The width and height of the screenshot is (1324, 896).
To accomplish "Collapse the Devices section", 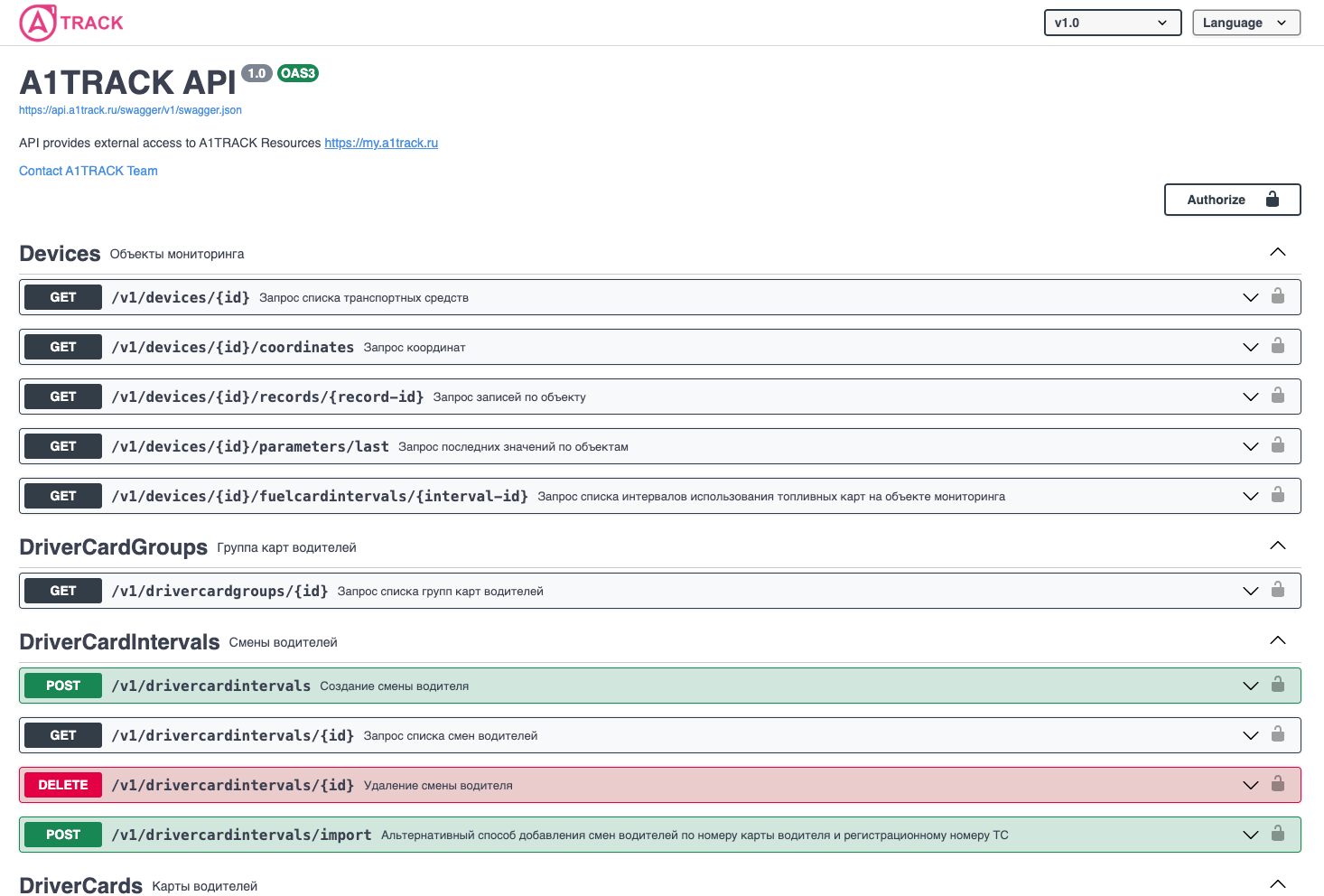I will click(x=1277, y=253).
